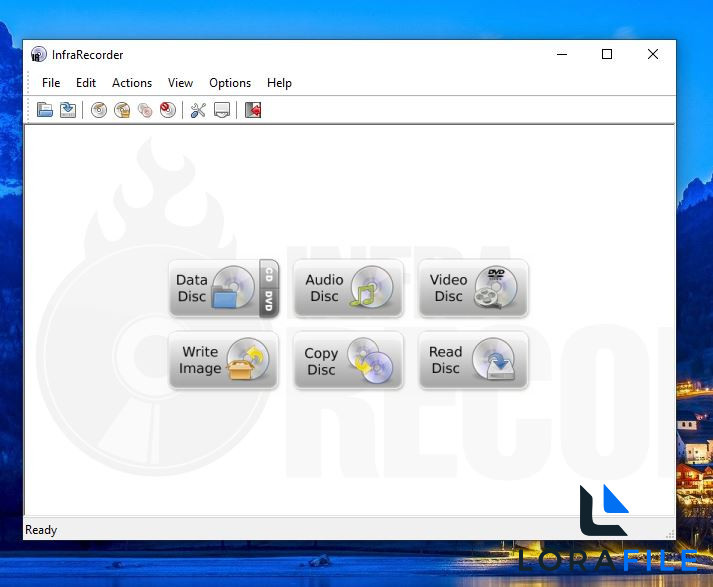Click the Write Image button
The height and width of the screenshot is (587, 713).
coord(223,360)
